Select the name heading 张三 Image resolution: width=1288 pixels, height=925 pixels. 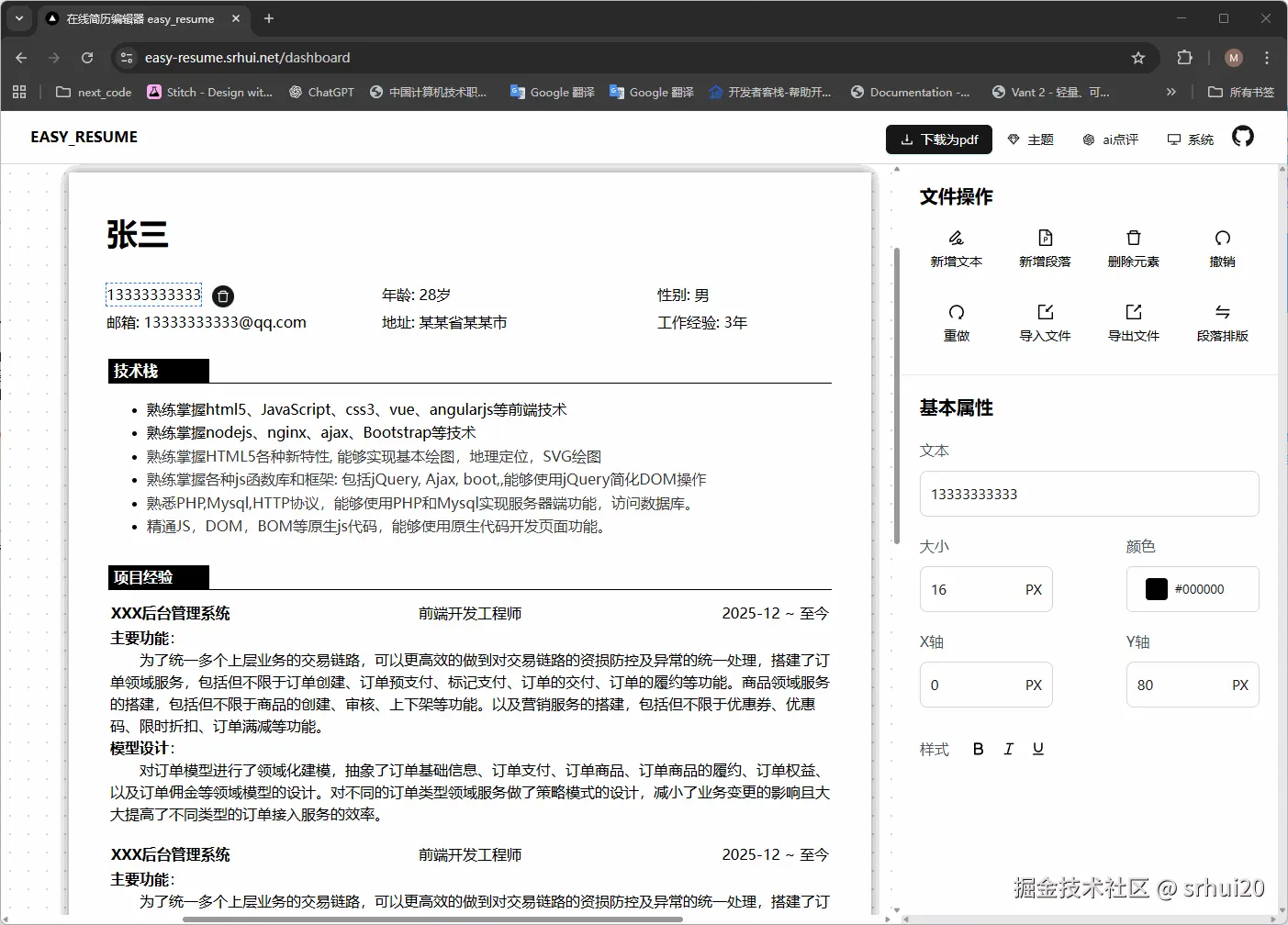click(138, 235)
